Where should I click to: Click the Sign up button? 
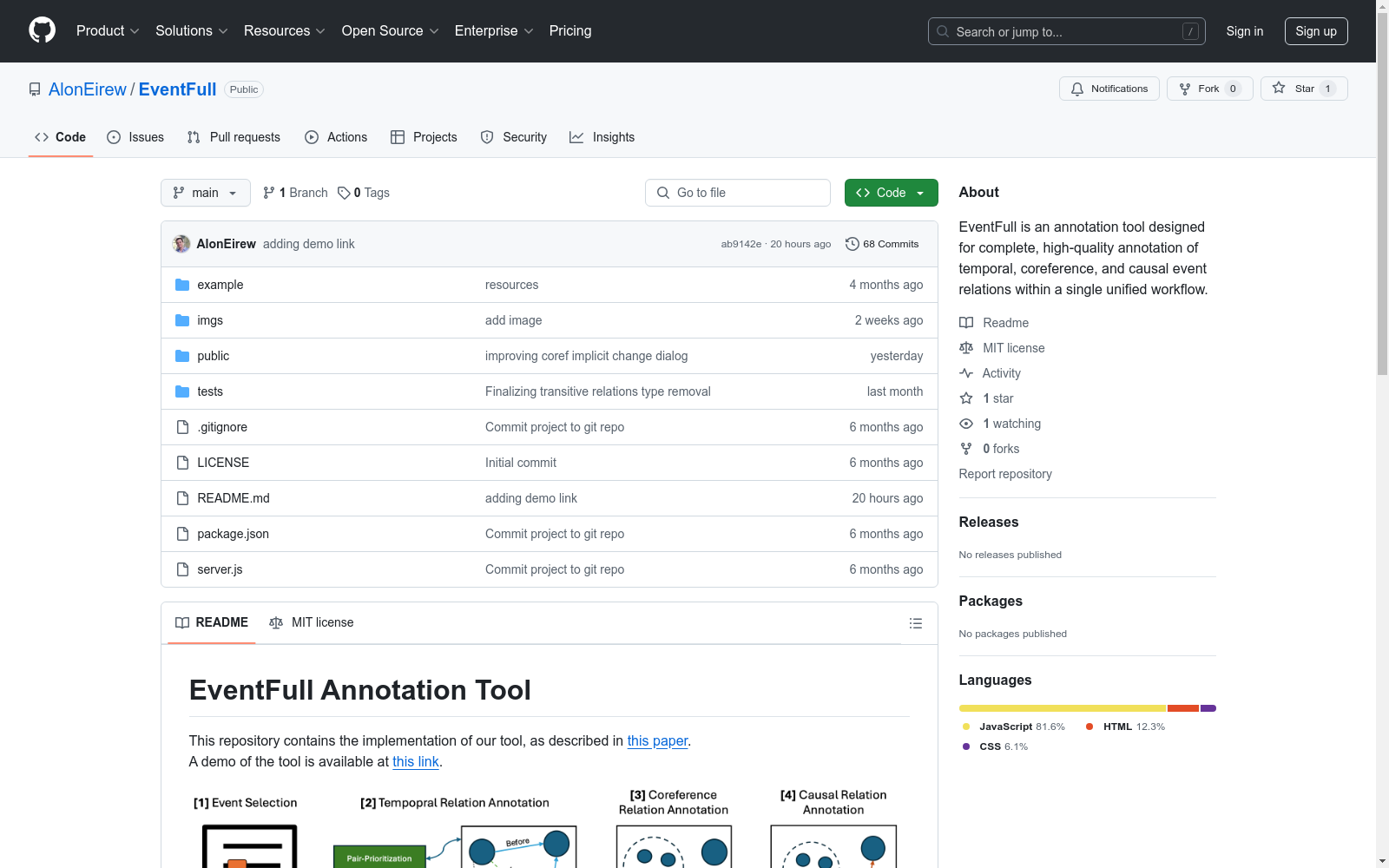tap(1316, 31)
